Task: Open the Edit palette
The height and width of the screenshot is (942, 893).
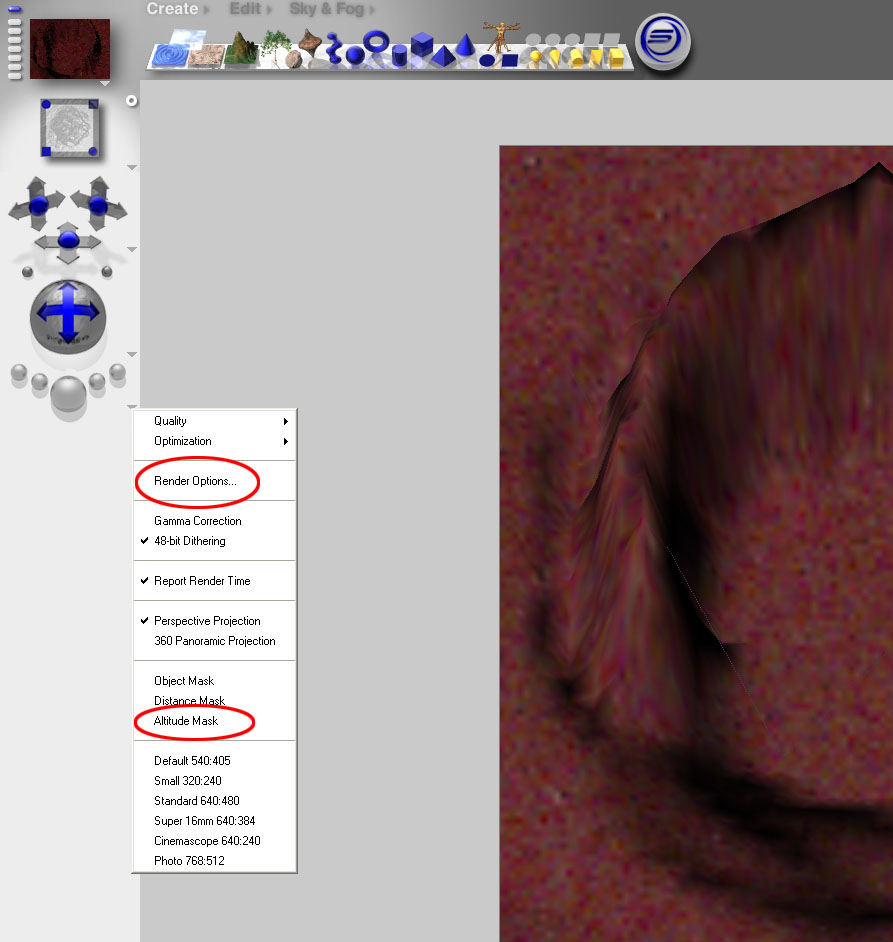Action: pyautogui.click(x=245, y=9)
